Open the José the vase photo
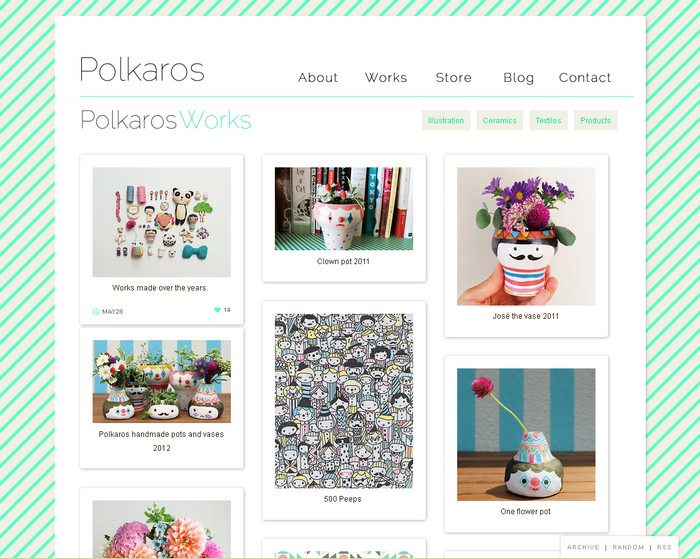 tap(526, 236)
